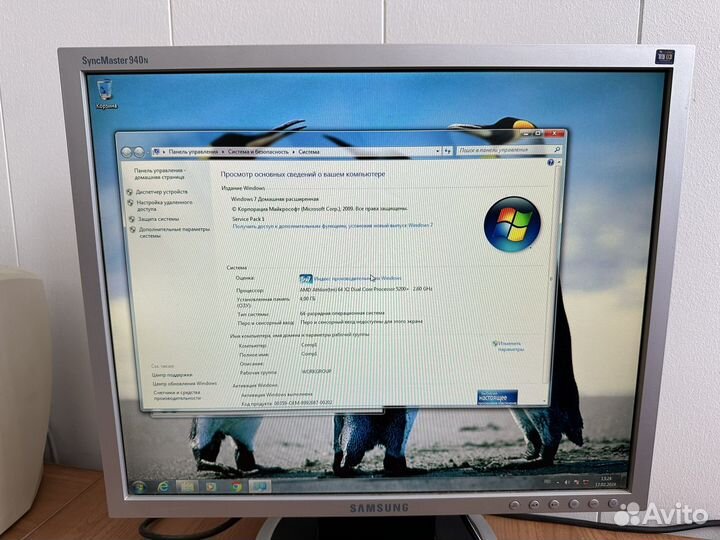Screen dimensions: 720x540
Task: Click the window's vertical scrollbar
Action: pyautogui.click(x=551, y=280)
